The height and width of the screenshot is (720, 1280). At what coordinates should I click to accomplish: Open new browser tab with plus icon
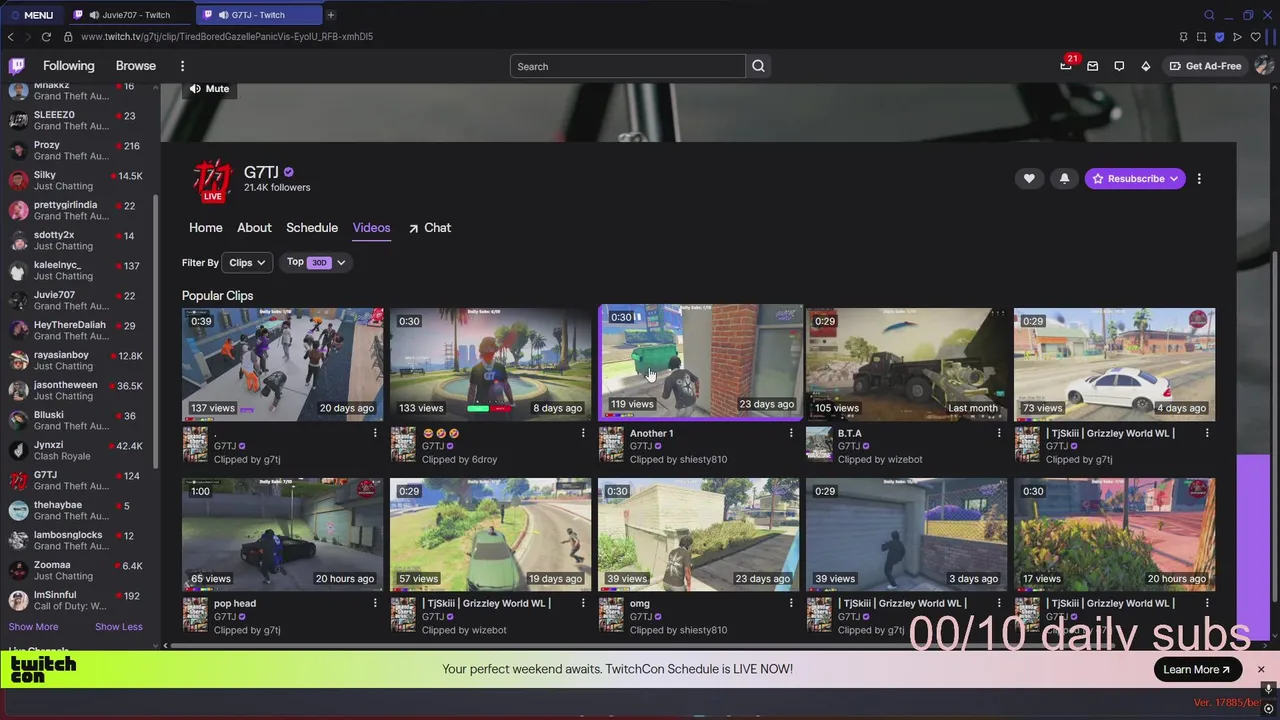tap(331, 15)
